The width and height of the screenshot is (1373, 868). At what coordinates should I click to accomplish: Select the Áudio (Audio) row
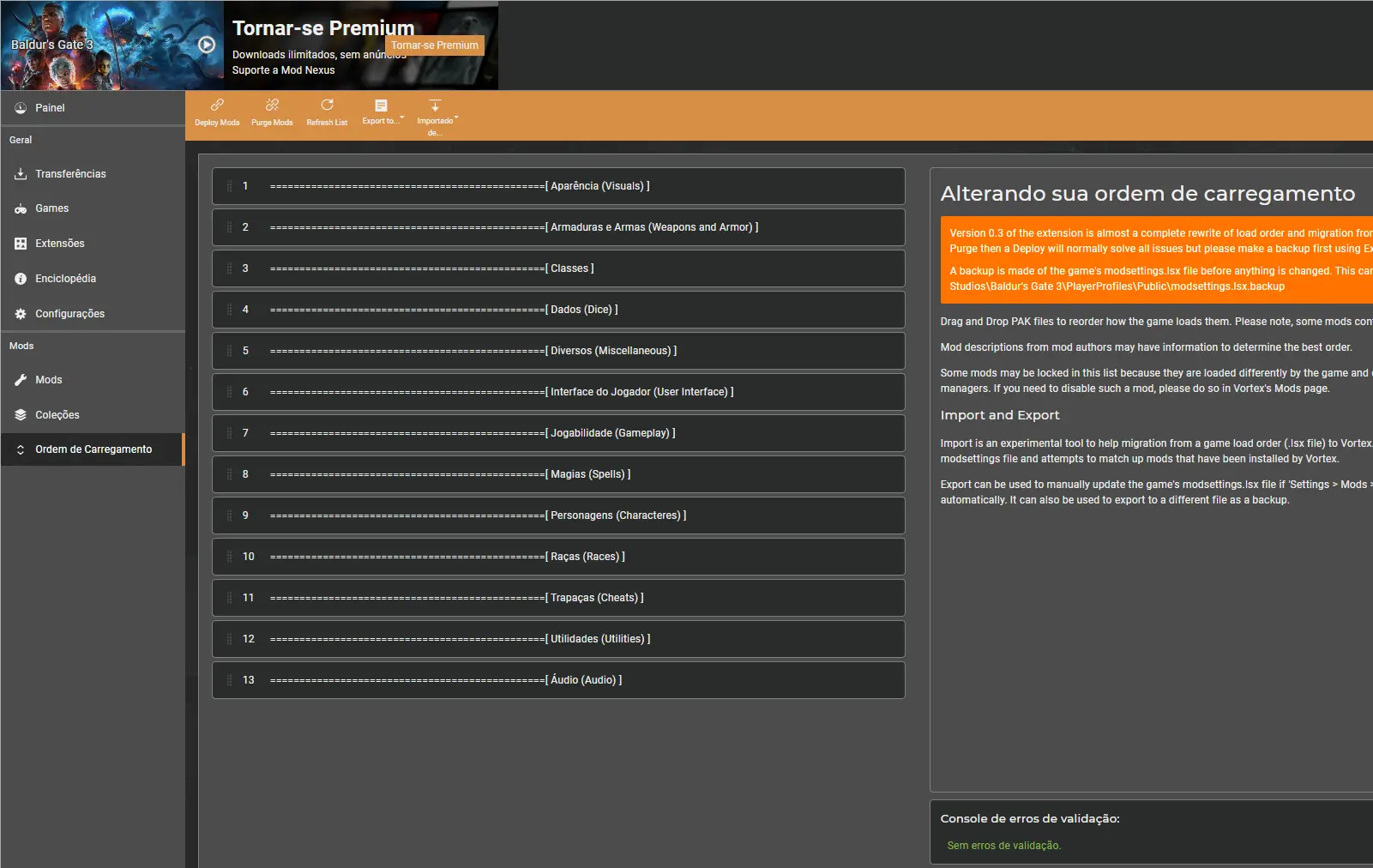point(558,680)
